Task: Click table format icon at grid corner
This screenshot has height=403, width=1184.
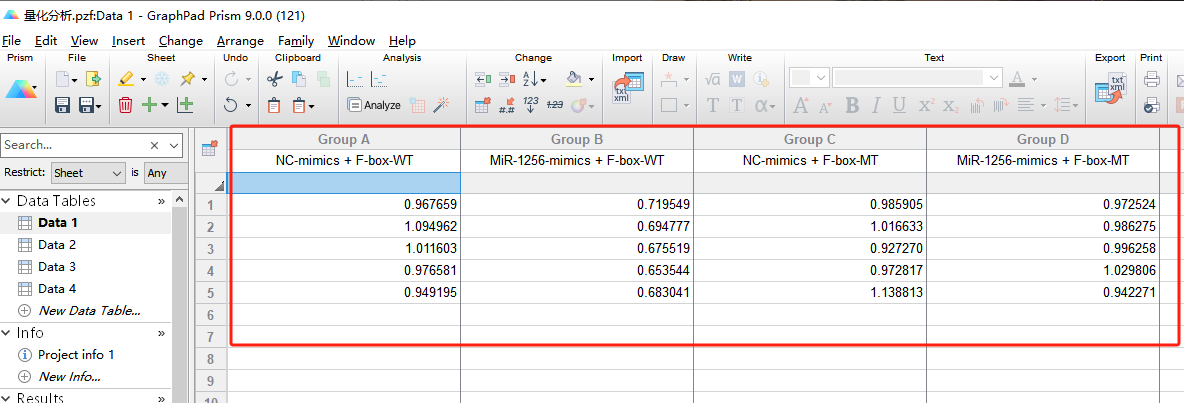Action: [210, 149]
